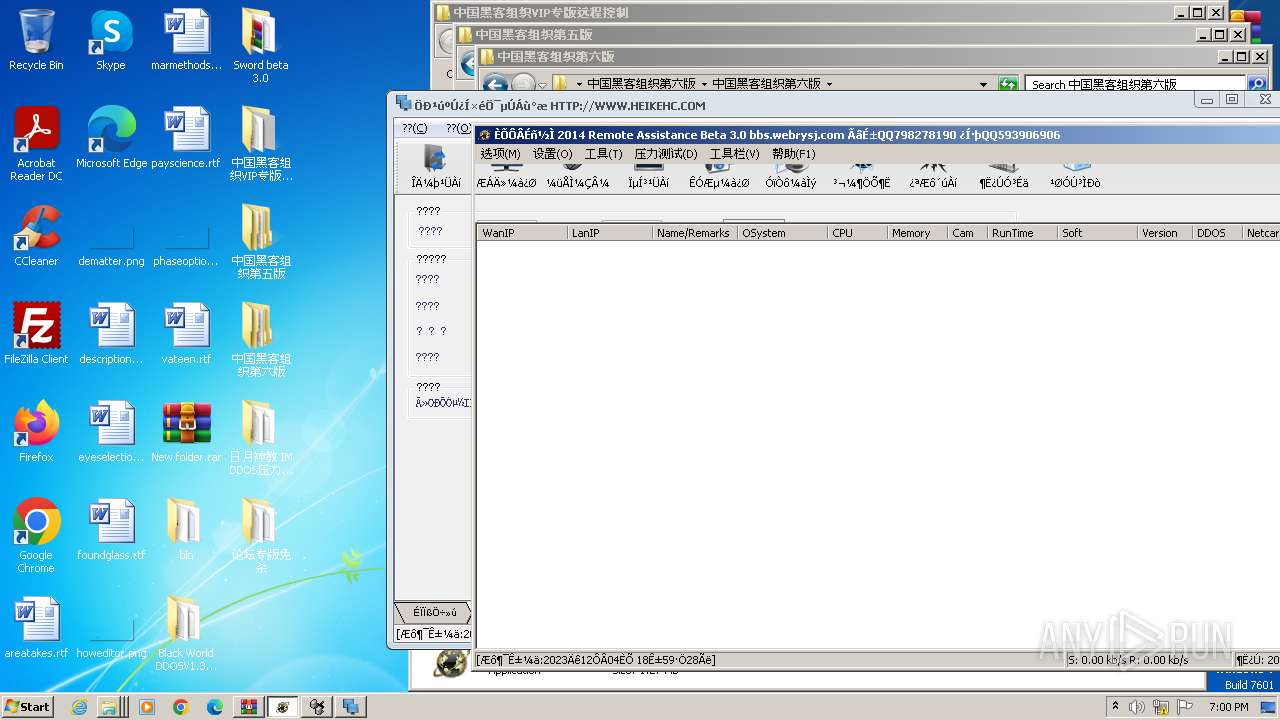This screenshot has height=720, width=1280.
Task: Open WinRAR from the taskbar
Action: 248,707
